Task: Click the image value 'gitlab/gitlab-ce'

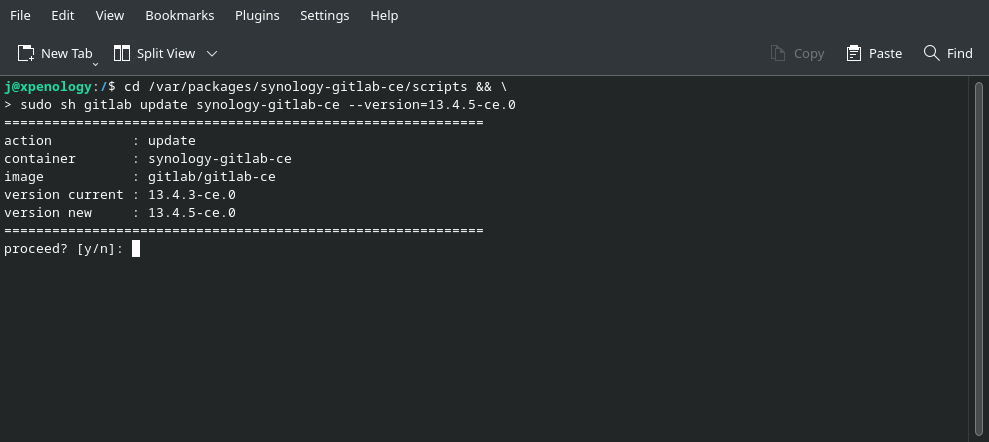Action: point(212,177)
